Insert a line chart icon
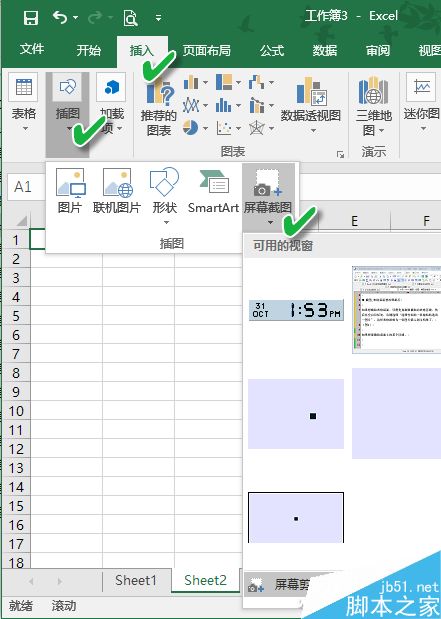 (191, 105)
